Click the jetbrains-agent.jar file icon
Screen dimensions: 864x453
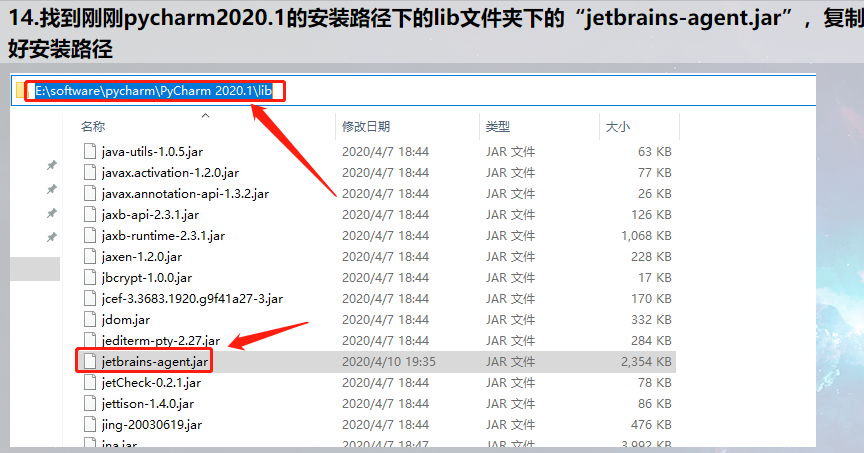click(x=90, y=361)
